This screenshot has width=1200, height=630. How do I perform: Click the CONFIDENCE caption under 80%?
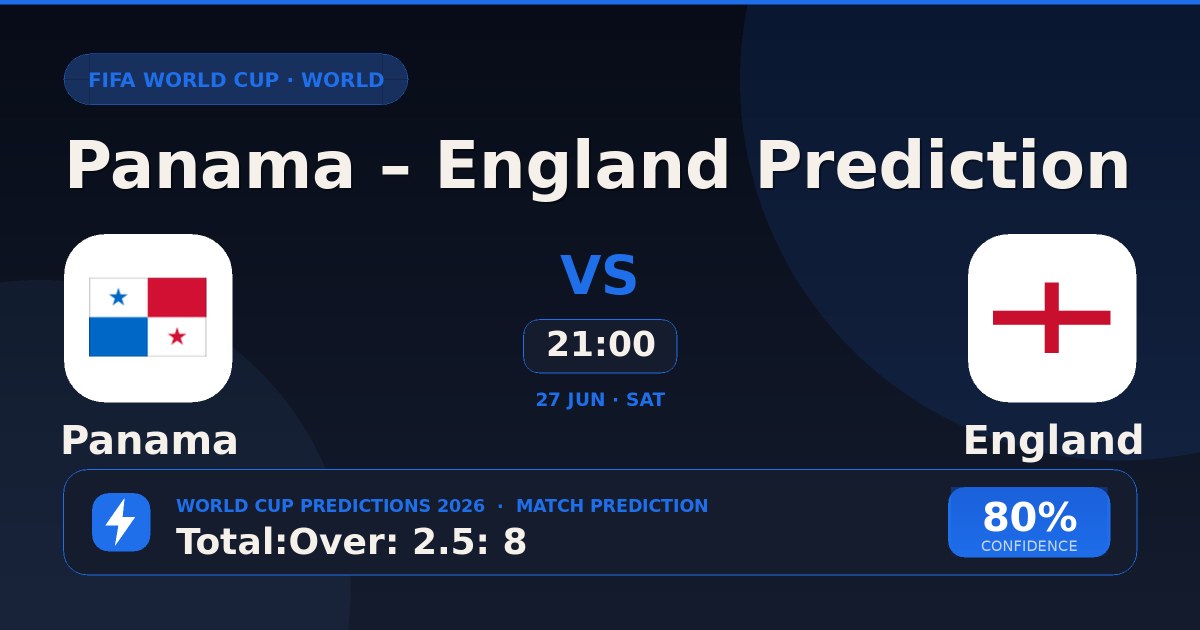click(1029, 547)
